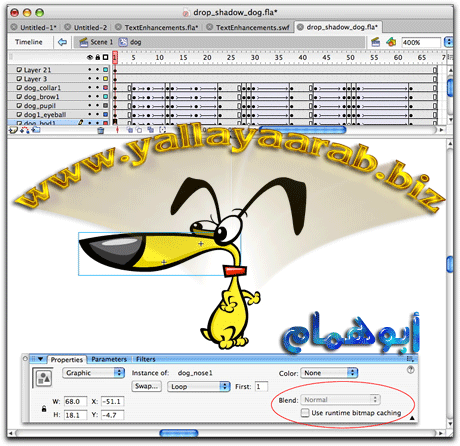Toggle visibility dot for dog_brow1 layer
Viewport: 460px width, 446px height.
[90, 97]
